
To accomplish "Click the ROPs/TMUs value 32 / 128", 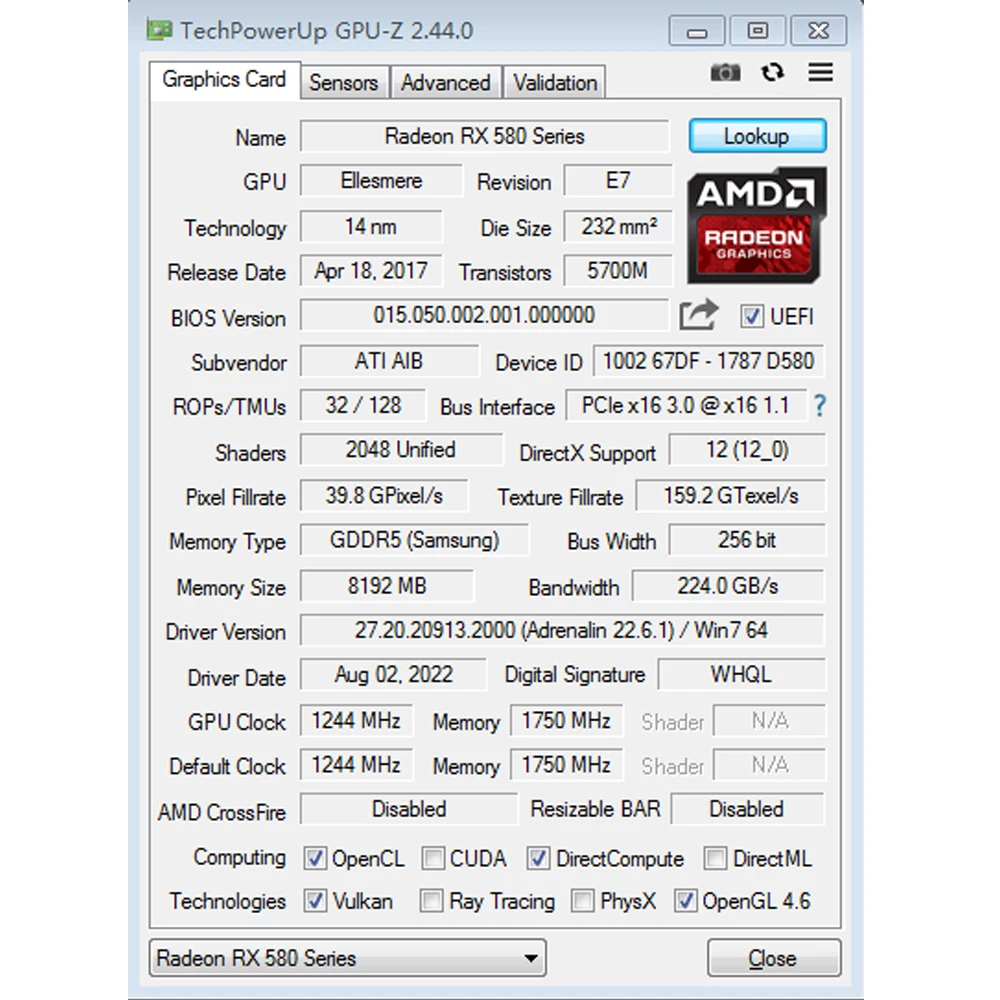I will coord(363,406).
